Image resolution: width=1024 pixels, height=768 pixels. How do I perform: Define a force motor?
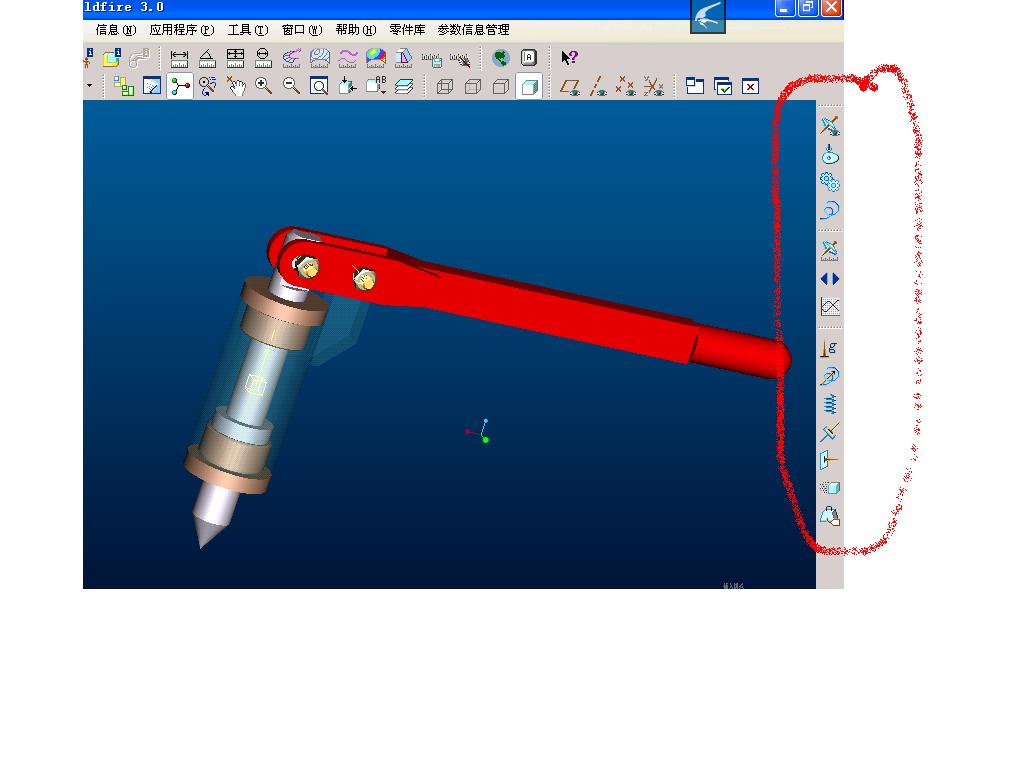pos(830,377)
